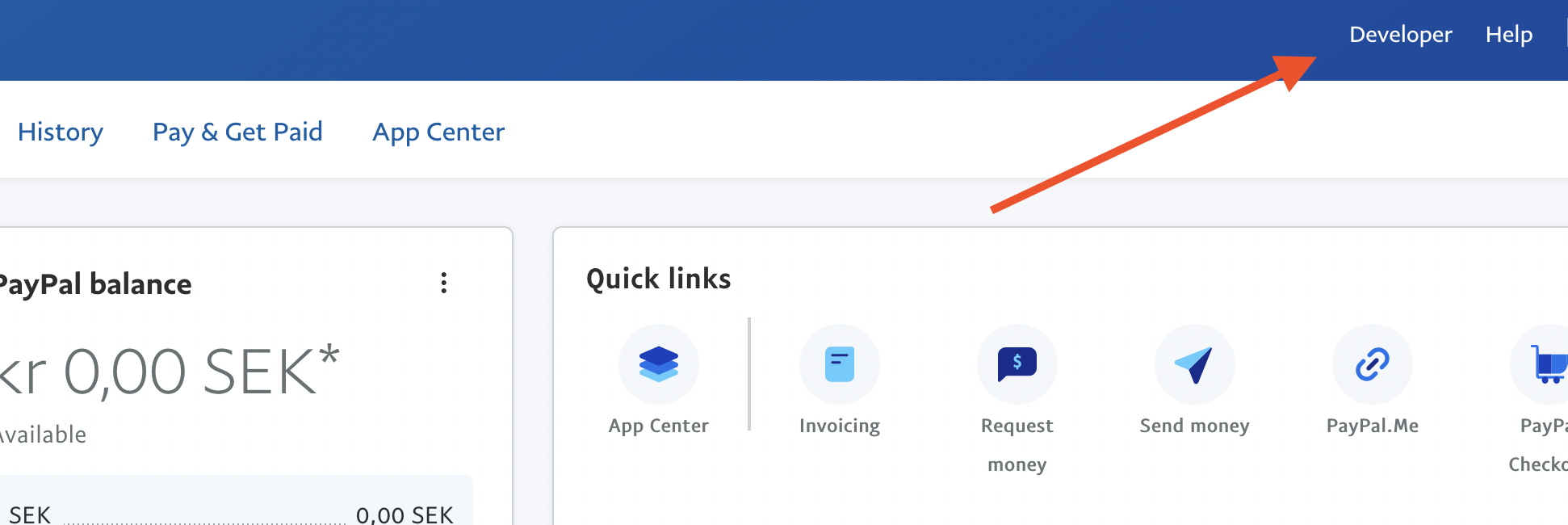The image size is (1568, 525).
Task: Switch to the History tab
Action: (x=61, y=132)
